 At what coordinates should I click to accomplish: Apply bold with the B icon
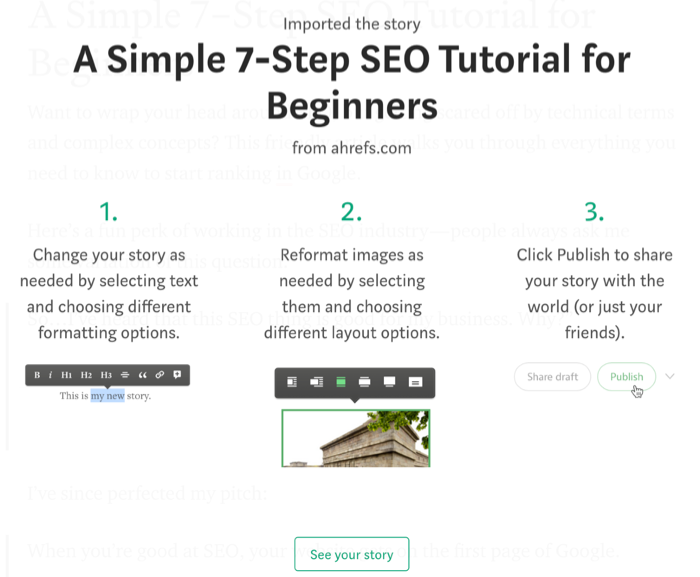tap(37, 375)
